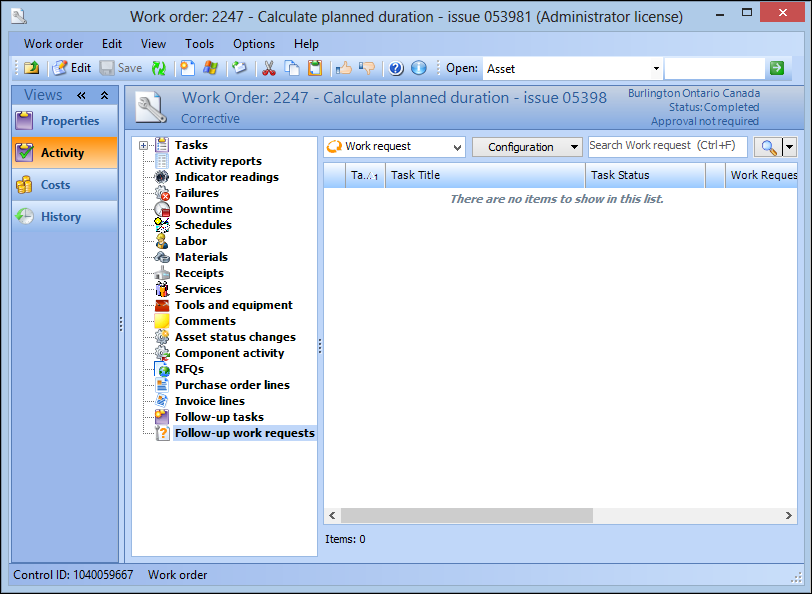Select Schedules tree item

click(x=203, y=225)
